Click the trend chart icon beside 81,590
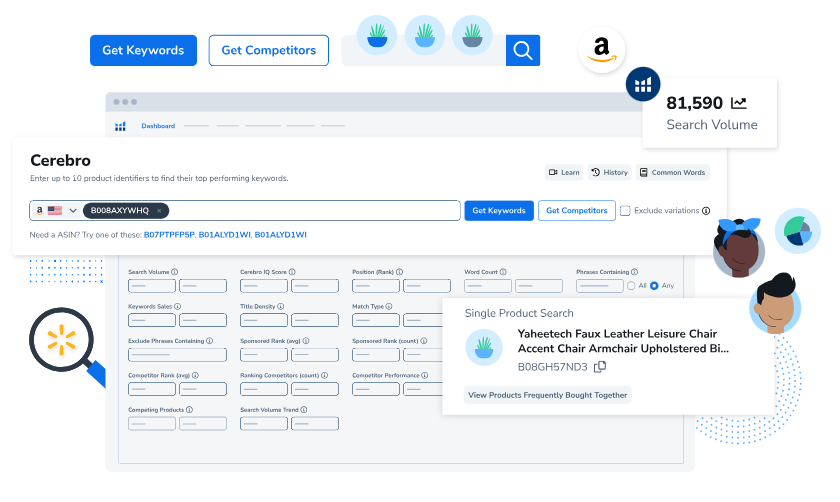This screenshot has height=502, width=840. [739, 102]
